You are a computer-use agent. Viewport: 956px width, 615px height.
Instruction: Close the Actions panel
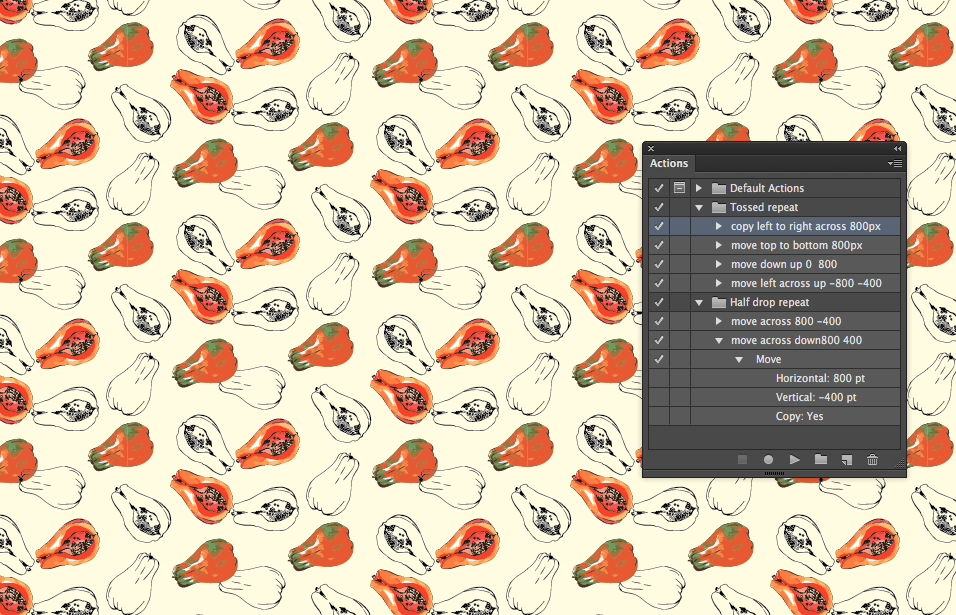click(x=651, y=149)
